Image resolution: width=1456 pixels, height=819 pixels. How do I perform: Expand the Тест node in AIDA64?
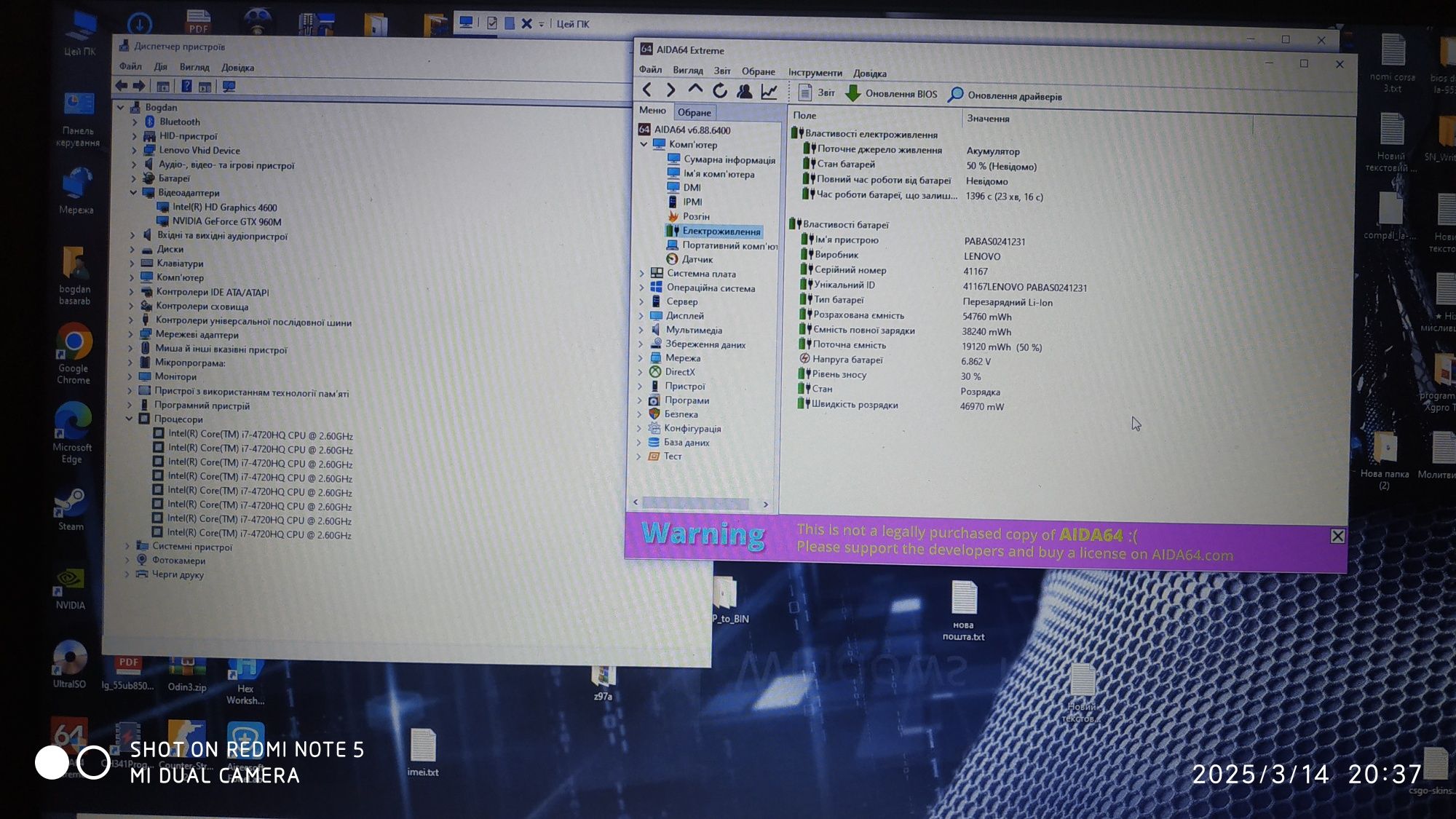638,456
